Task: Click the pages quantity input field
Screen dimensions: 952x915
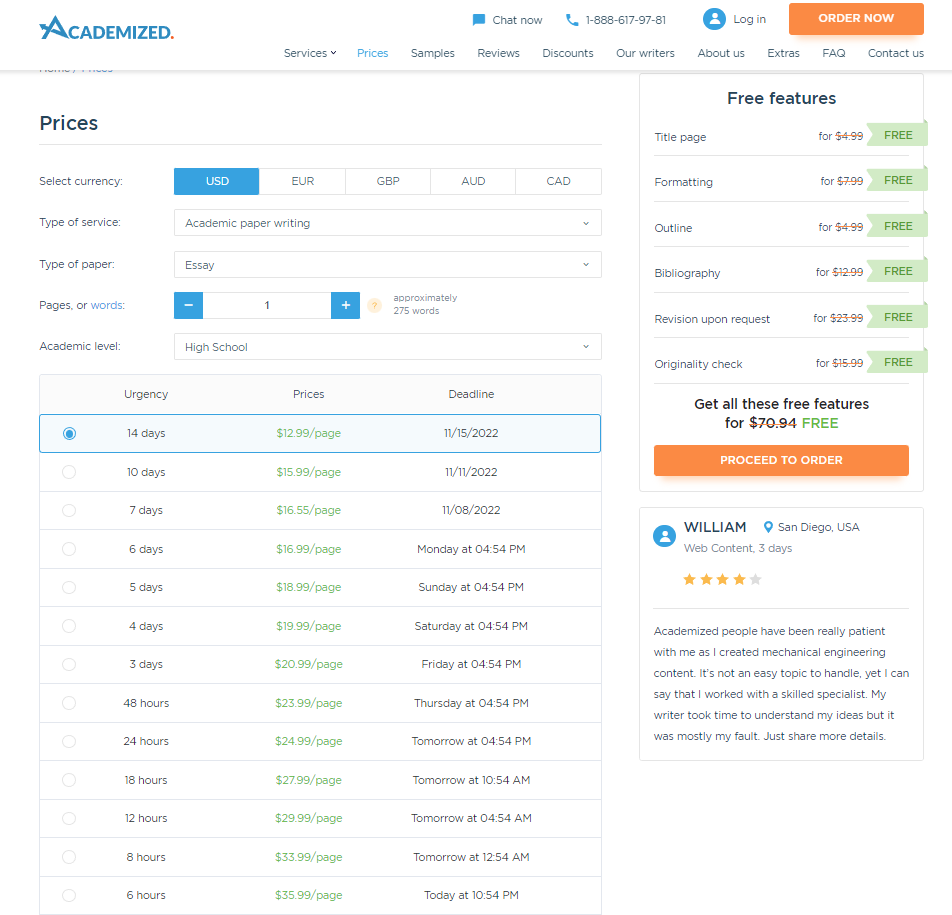Action: point(267,305)
